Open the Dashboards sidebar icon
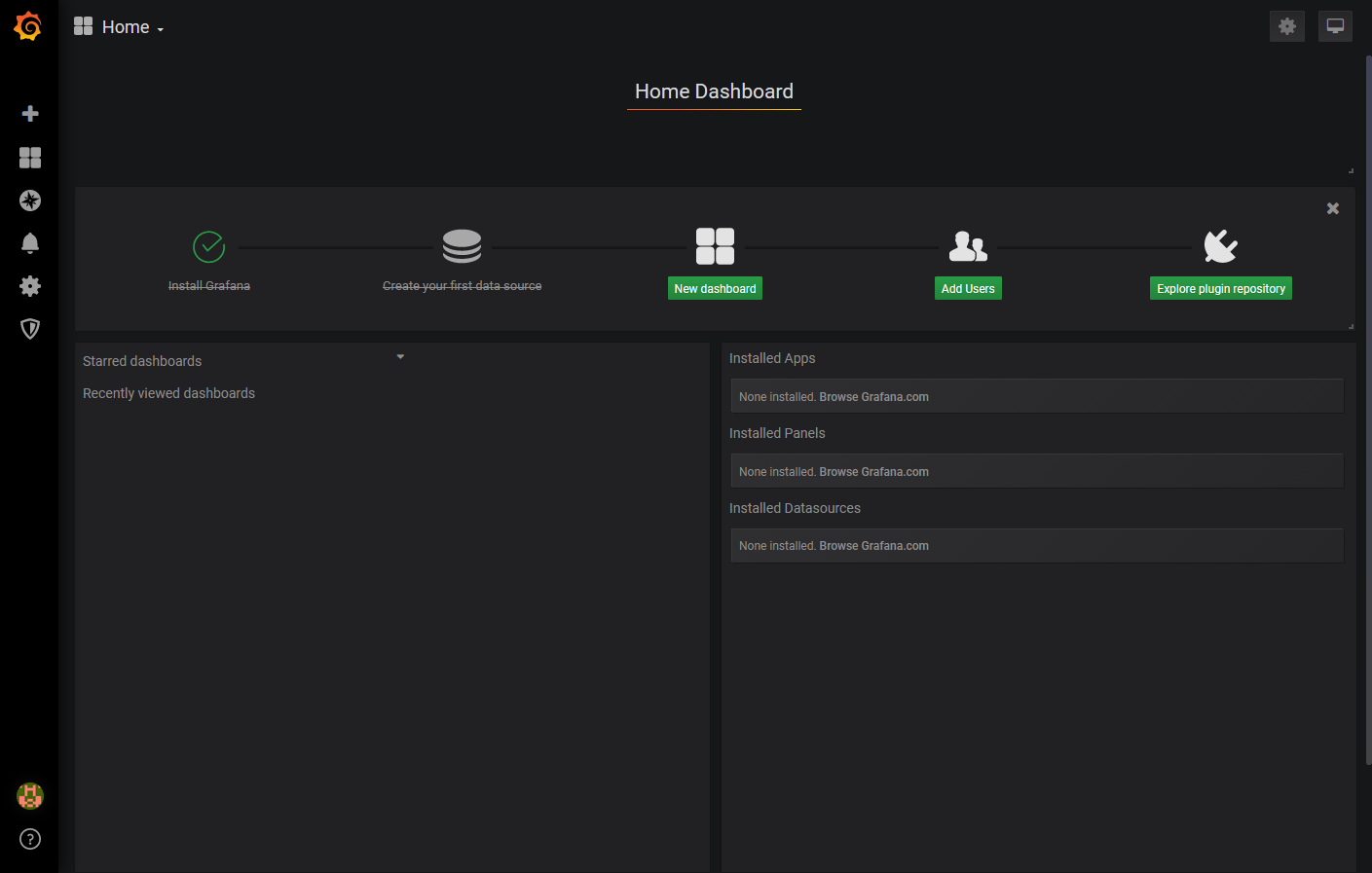The image size is (1372, 873). [30, 158]
